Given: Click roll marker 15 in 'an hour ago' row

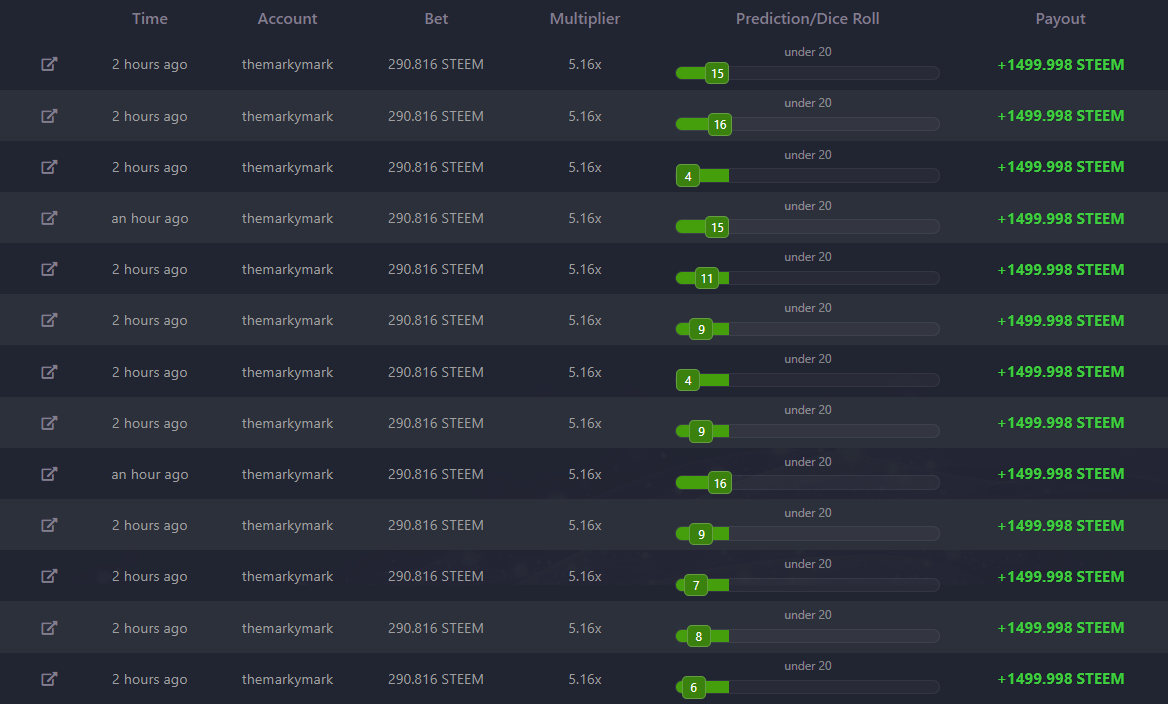Looking at the screenshot, I should point(717,227).
